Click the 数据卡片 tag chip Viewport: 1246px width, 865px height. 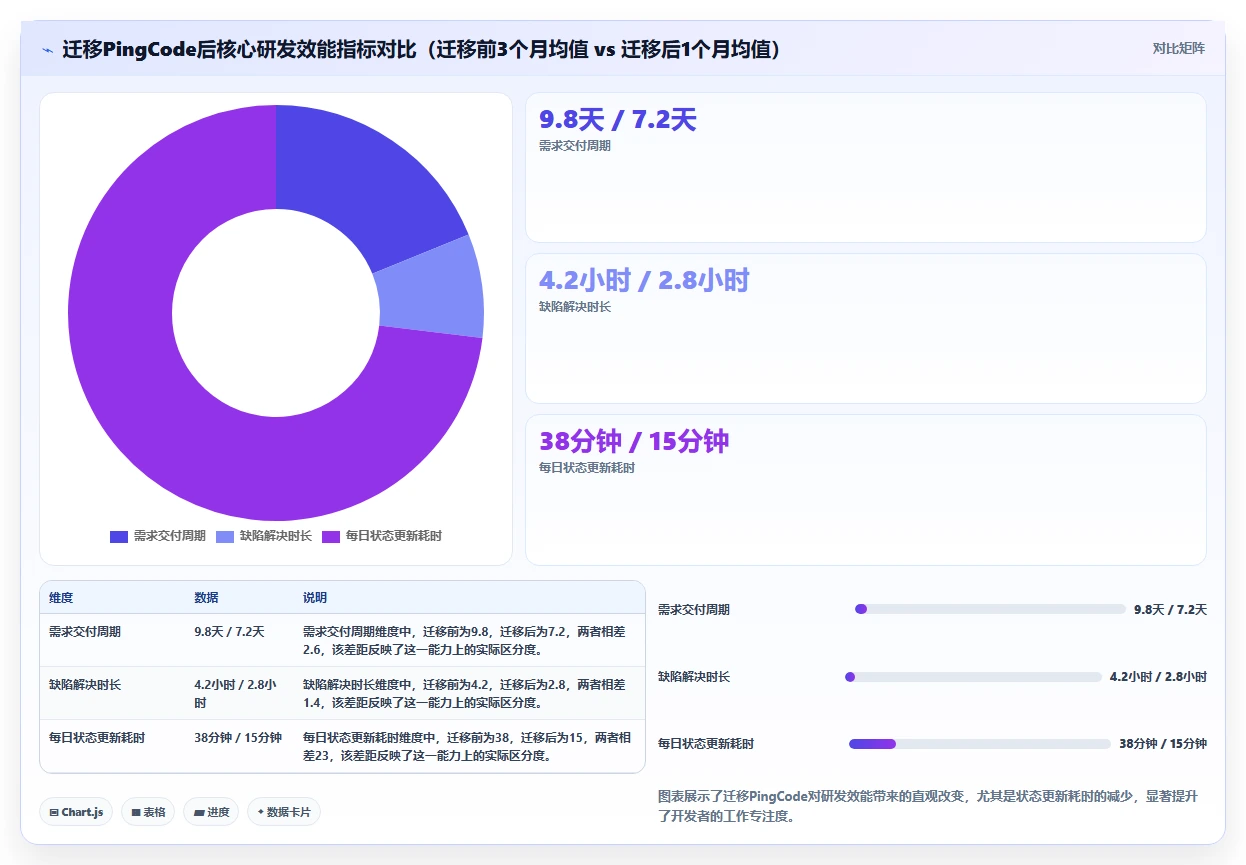[x=284, y=812]
